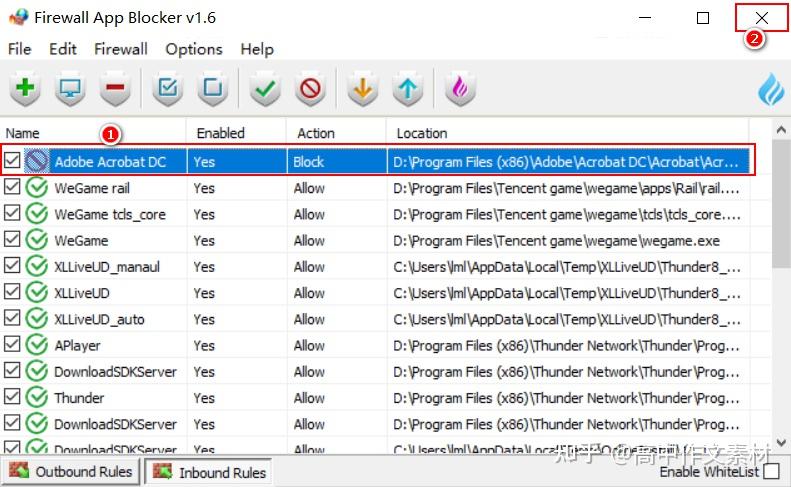Click the green allow icon beside Thunder
This screenshot has height=487, width=791.
click(x=36, y=398)
